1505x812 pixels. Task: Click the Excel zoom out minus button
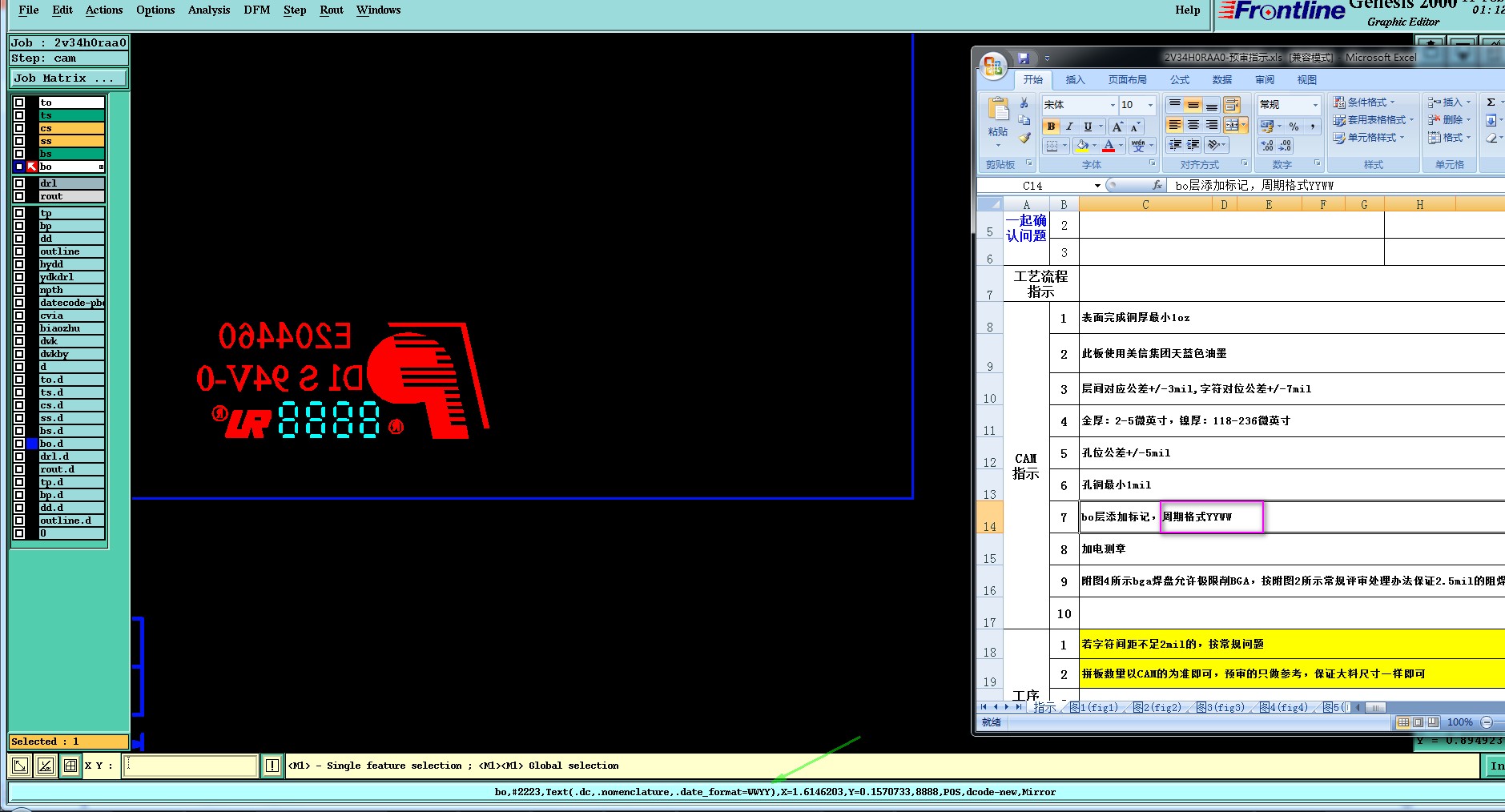coord(1487,722)
